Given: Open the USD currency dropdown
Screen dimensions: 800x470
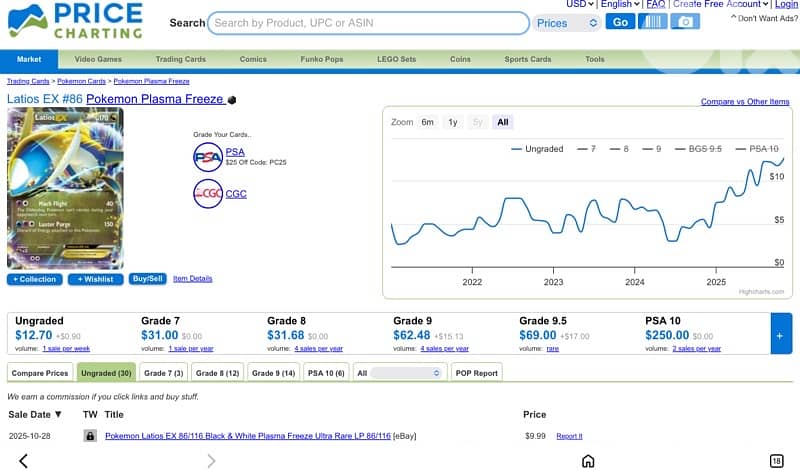Looking at the screenshot, I should (580, 5).
